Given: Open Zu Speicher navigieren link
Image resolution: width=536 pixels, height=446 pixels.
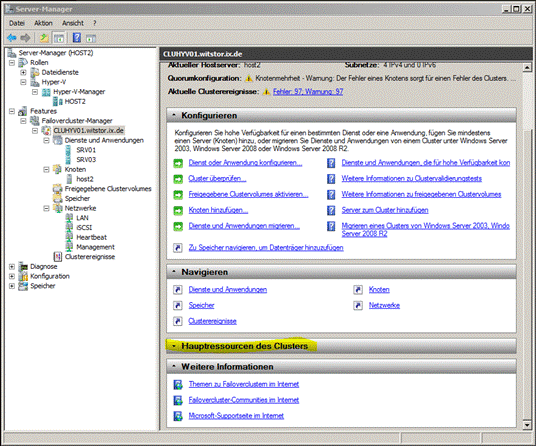Looking at the screenshot, I should pyautogui.click(x=266, y=248).
